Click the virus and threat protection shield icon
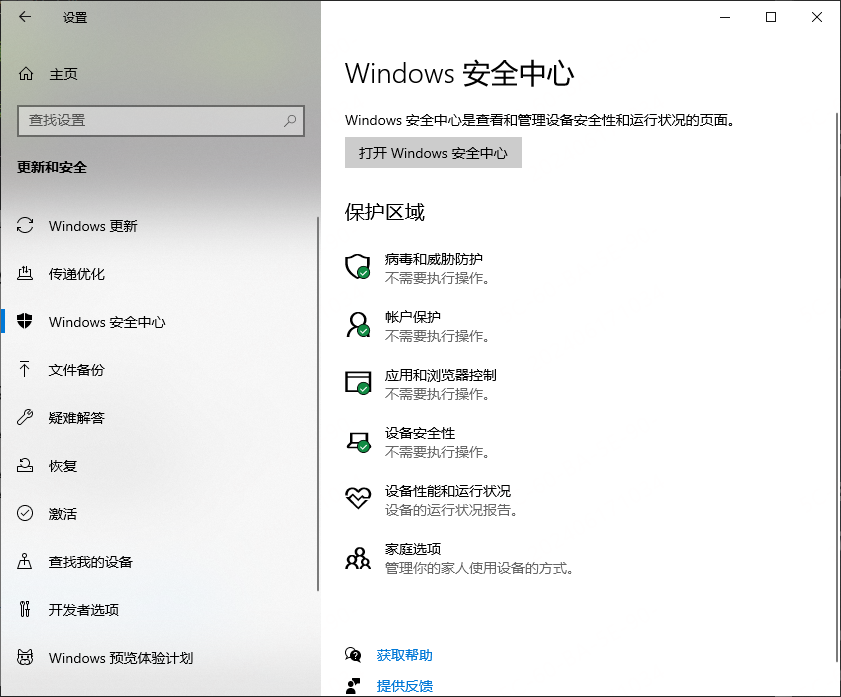 click(357, 266)
